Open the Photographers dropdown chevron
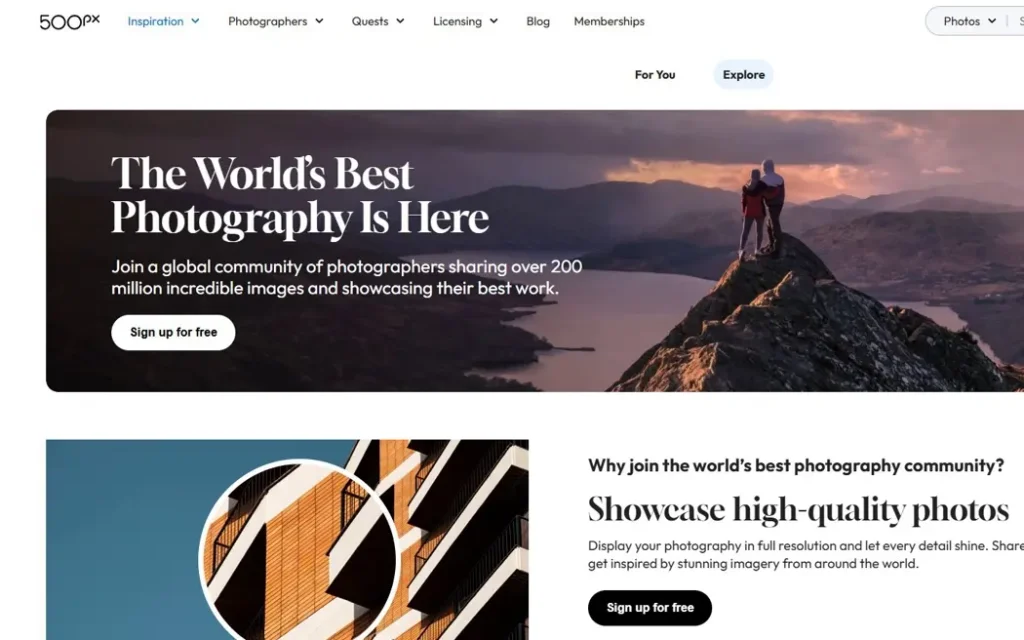 click(319, 22)
